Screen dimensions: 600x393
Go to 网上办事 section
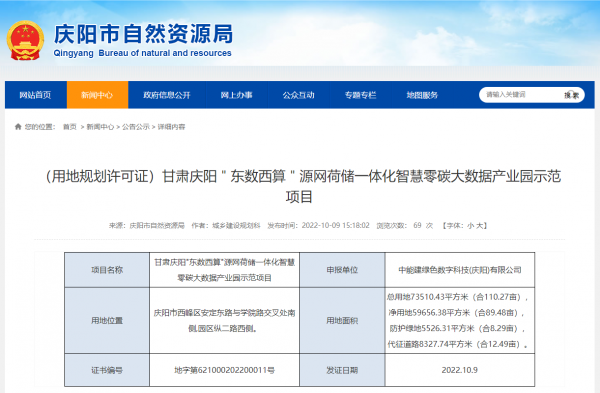click(x=236, y=95)
